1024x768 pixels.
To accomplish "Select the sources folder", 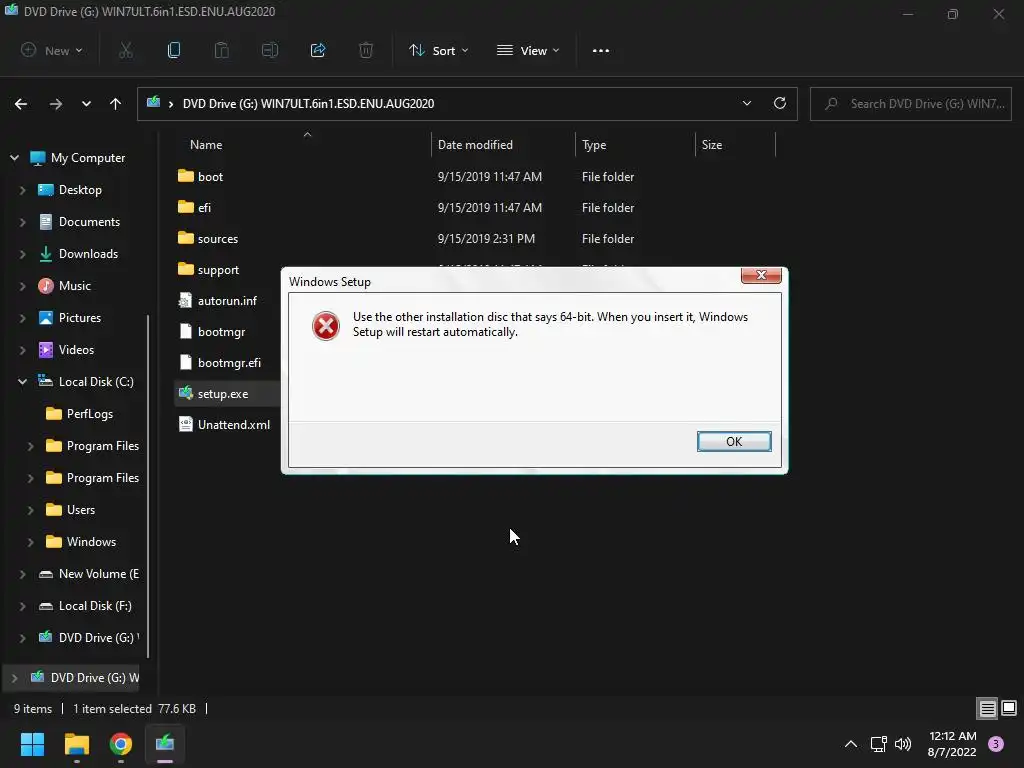I will coord(217,239).
